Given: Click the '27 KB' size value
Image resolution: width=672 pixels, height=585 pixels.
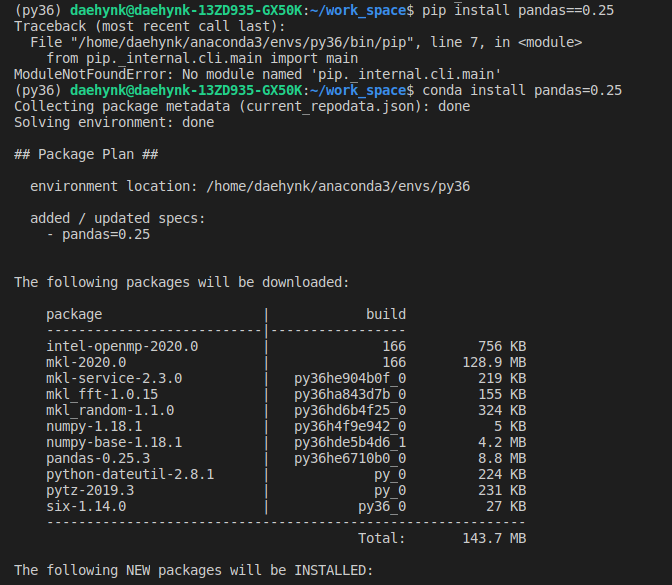Looking at the screenshot, I should pos(506,507).
